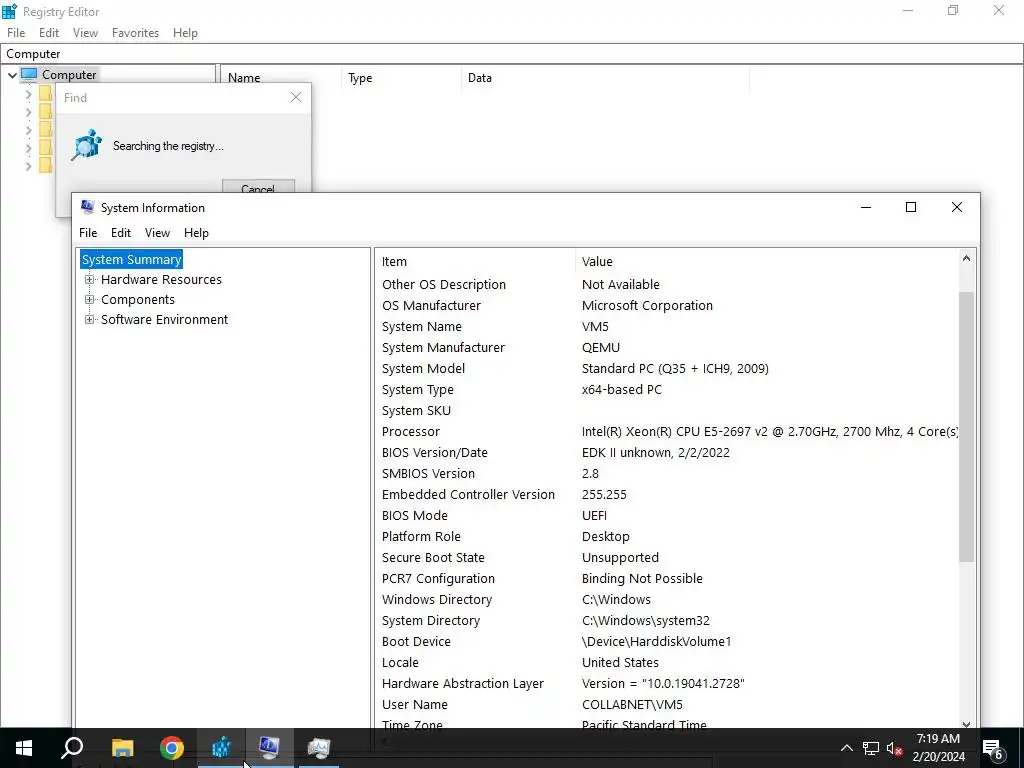Click the Value column header

tap(767, 261)
